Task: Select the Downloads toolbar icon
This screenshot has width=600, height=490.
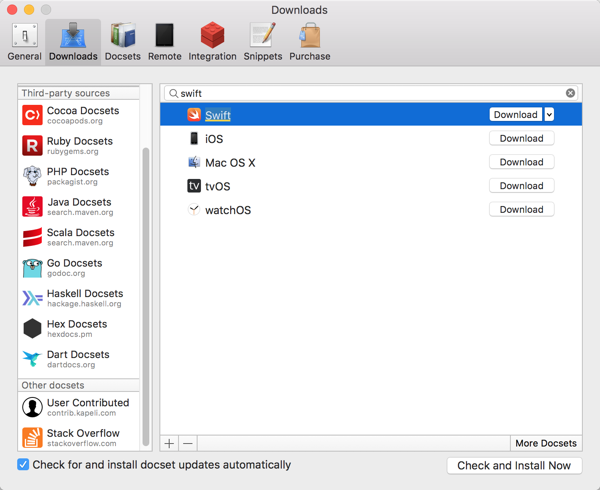Action: coord(73,36)
